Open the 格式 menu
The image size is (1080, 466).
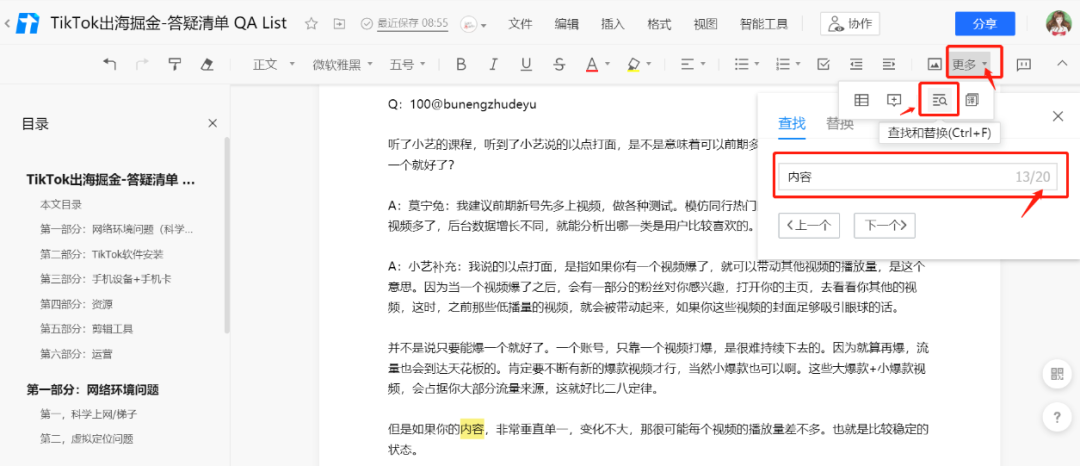coord(659,24)
